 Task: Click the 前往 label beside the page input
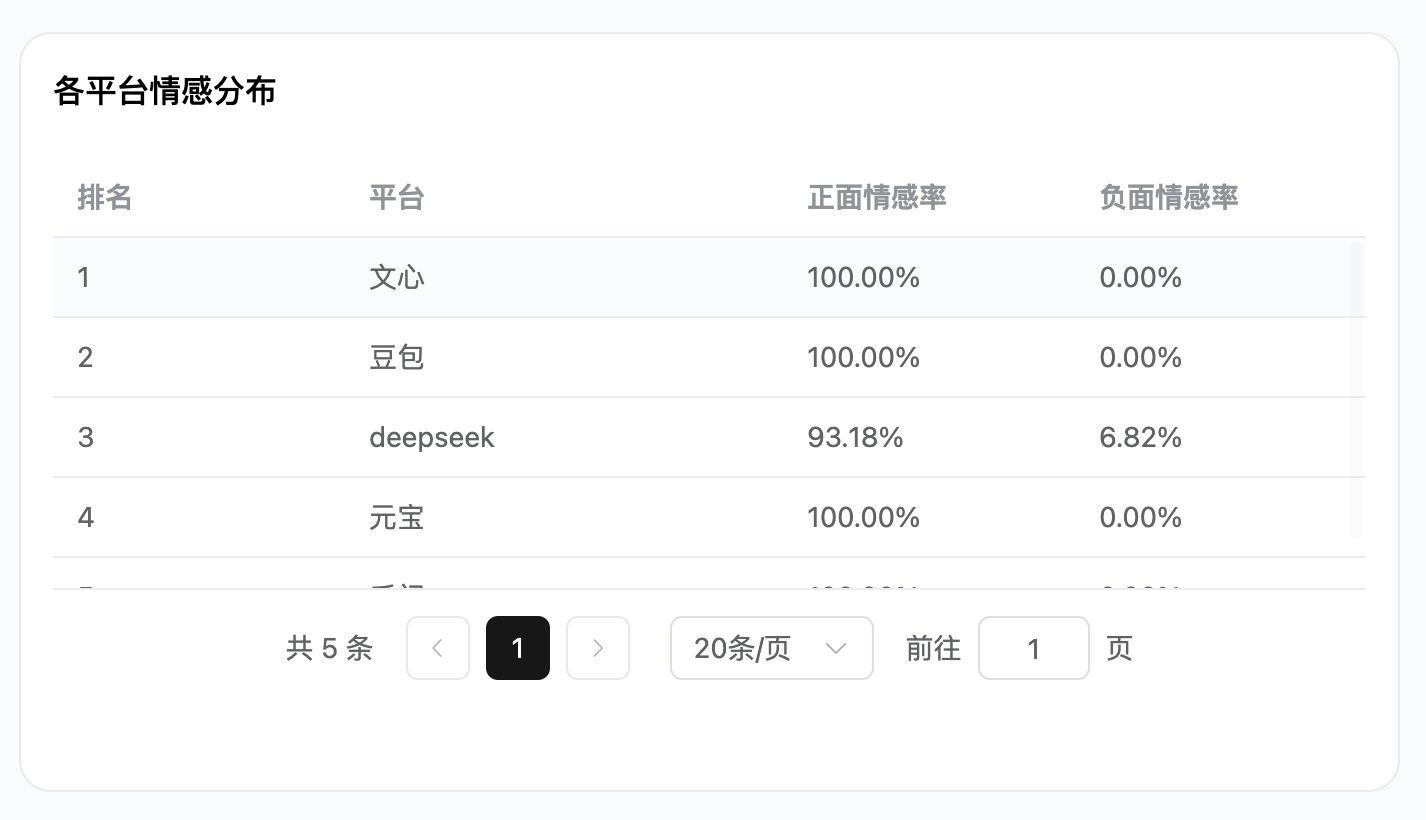(x=933, y=649)
